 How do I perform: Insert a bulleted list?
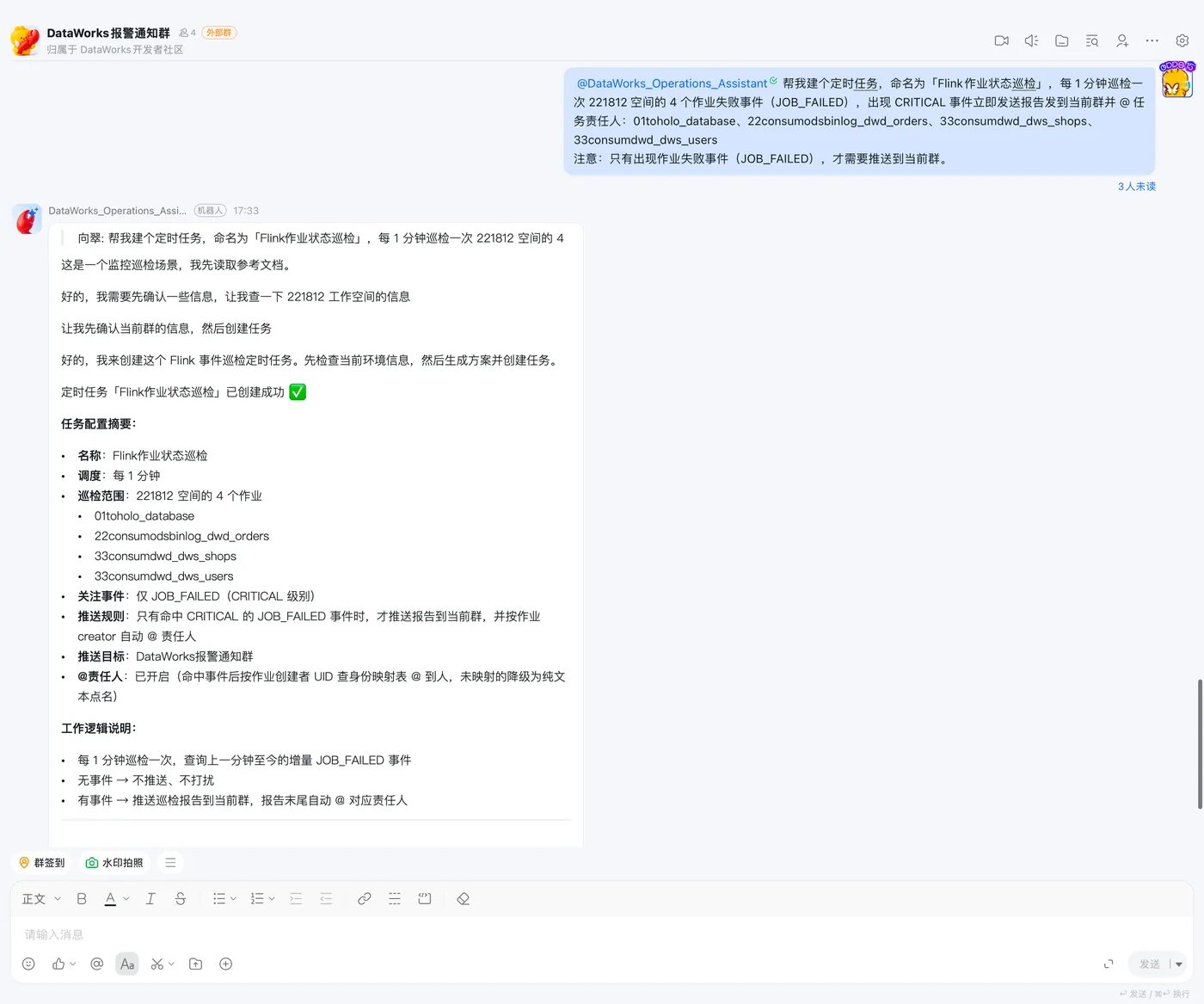pos(219,899)
